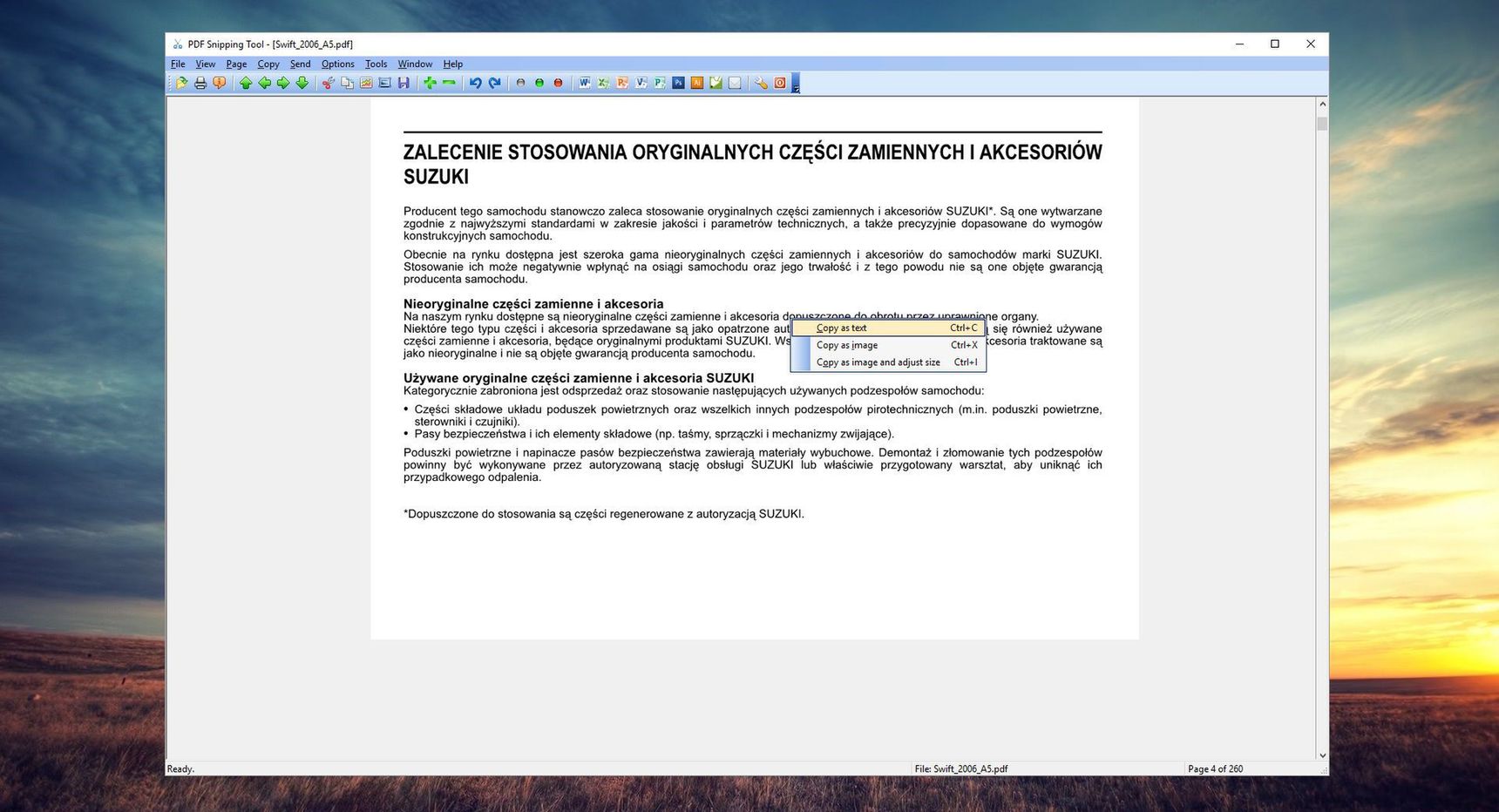Viewport: 1499px width, 812px height.
Task: Click the green right arrow icon
Action: pos(283,83)
